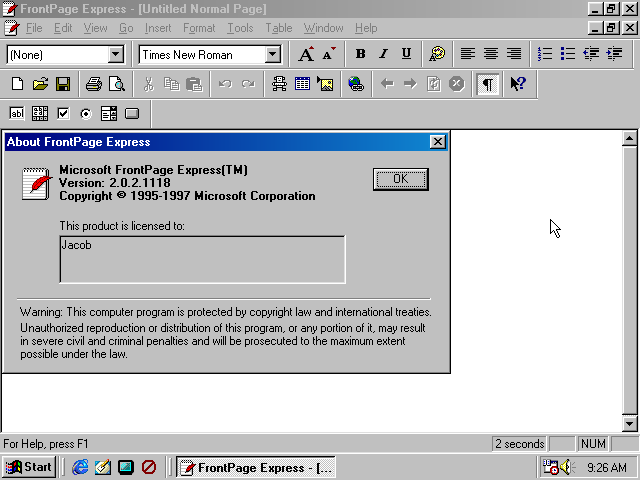Image resolution: width=640 pixels, height=480 pixels.
Task: Close the About FrontPage Express dialog
Action: click(x=438, y=142)
